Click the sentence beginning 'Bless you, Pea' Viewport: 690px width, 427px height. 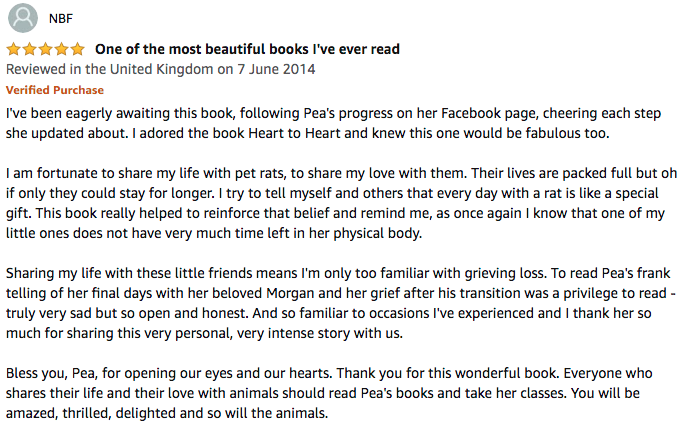click(170, 373)
